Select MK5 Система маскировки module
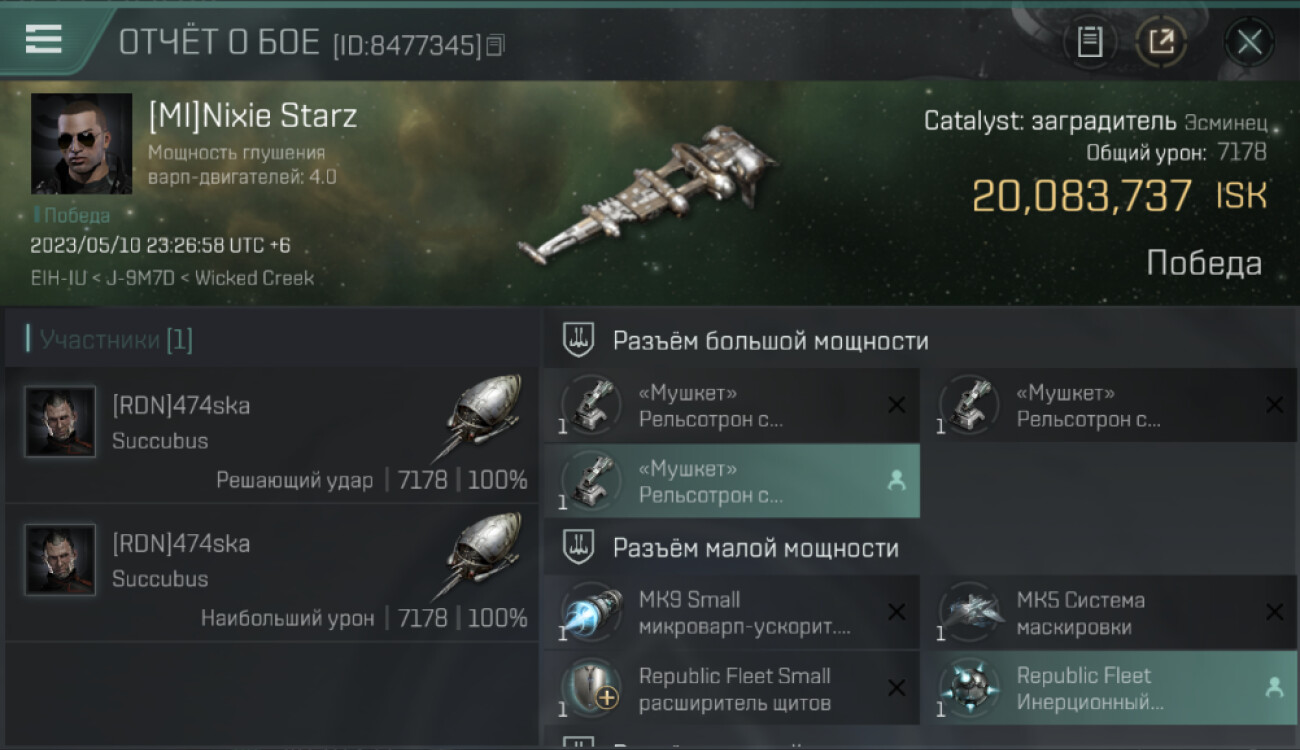This screenshot has width=1300, height=750. click(x=1110, y=612)
